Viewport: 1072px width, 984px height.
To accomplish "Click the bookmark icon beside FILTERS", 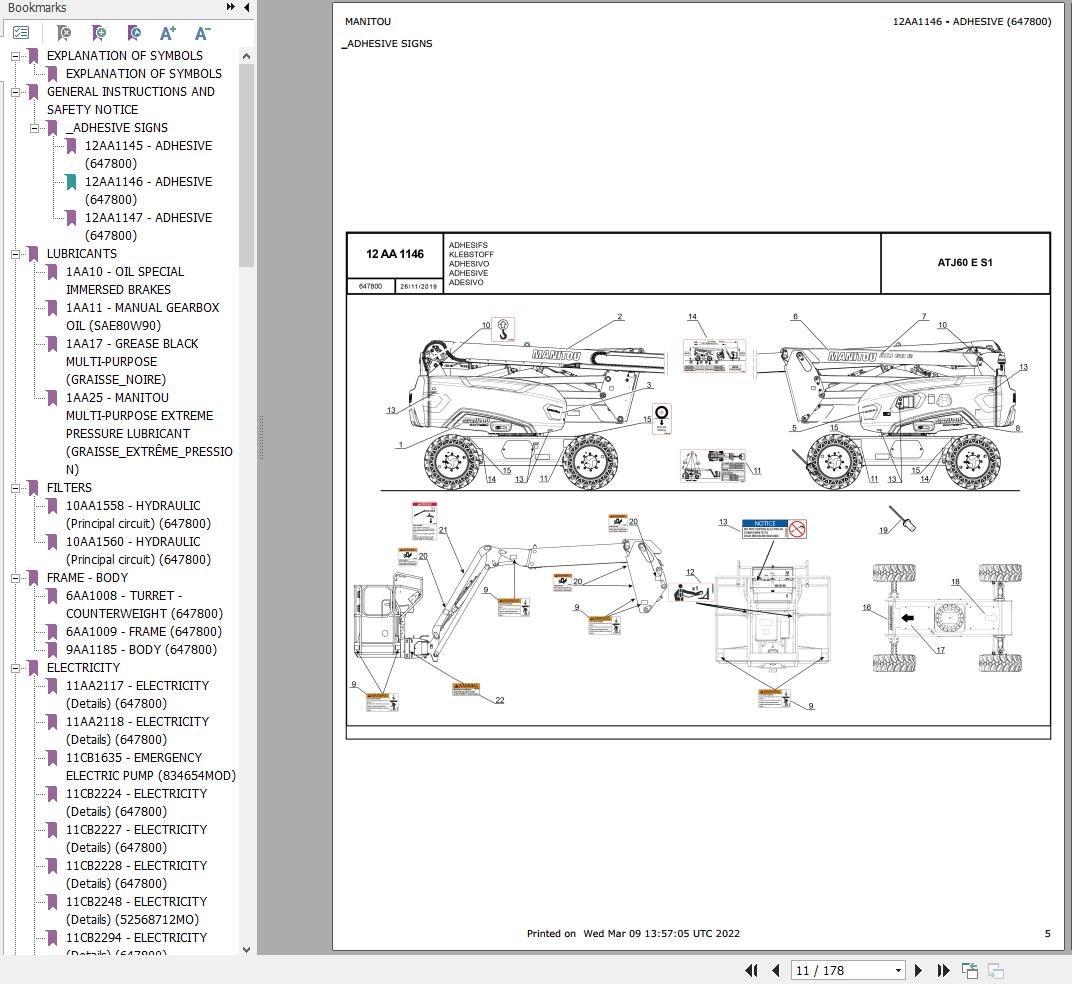I will click(33, 488).
